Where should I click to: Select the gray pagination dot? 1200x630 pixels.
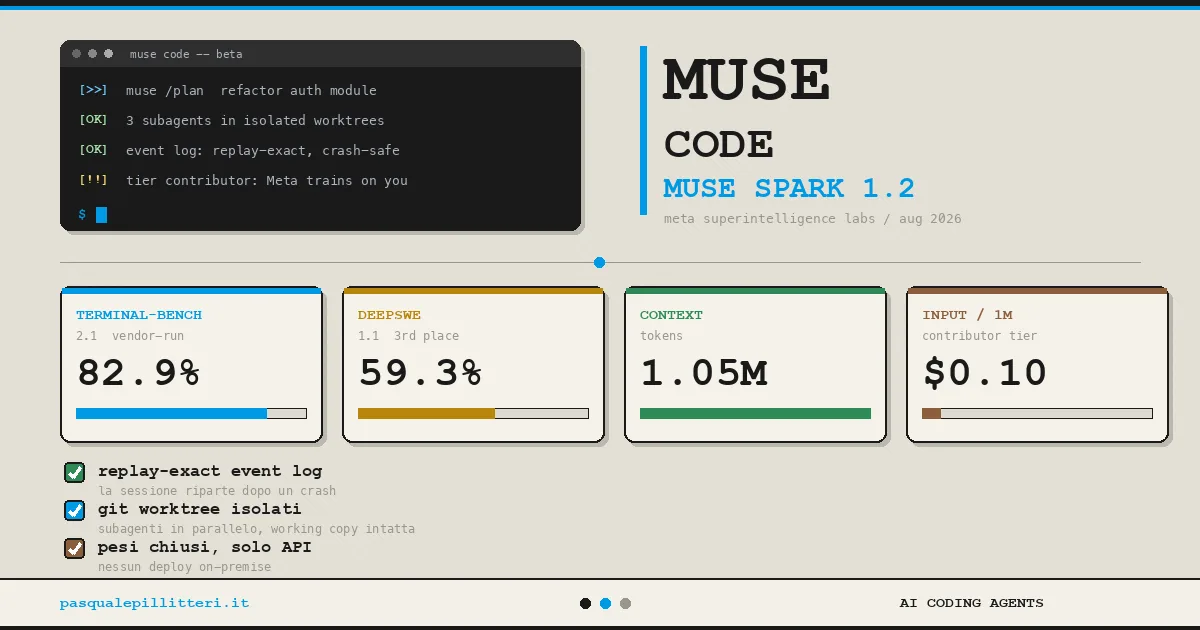tap(625, 603)
